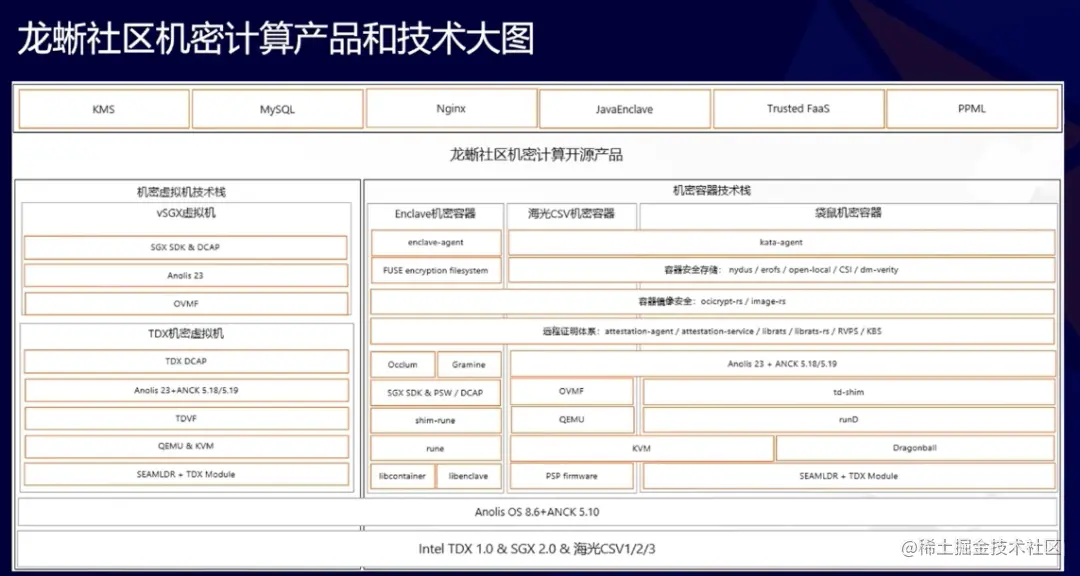
Task: Click the Dragonball box
Action: pyautogui.click(x=915, y=448)
